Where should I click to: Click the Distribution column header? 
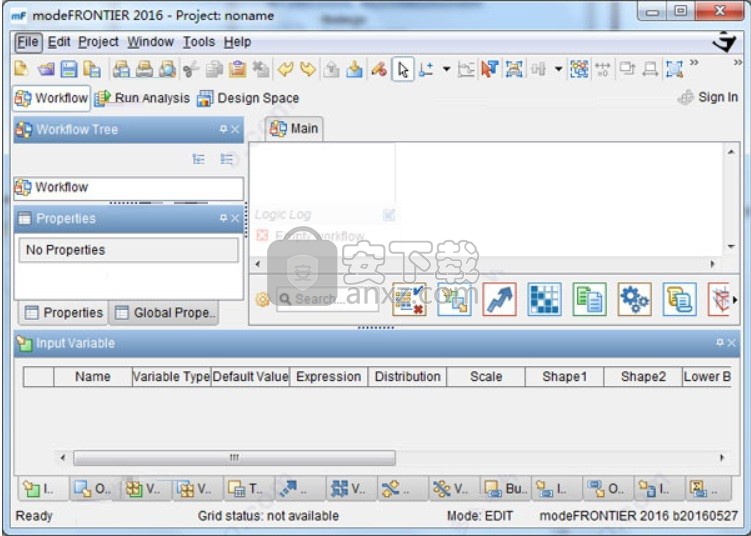(x=408, y=376)
